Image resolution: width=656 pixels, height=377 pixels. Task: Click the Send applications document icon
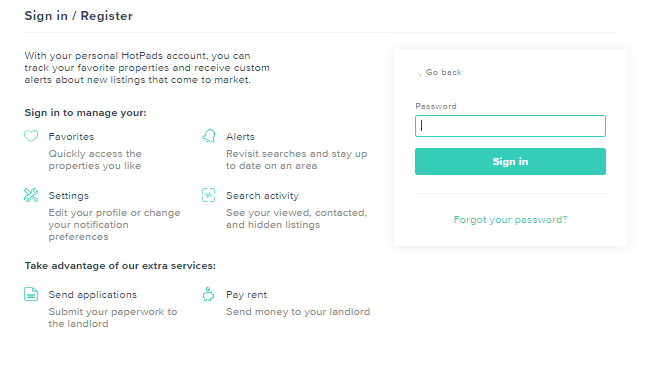(x=31, y=294)
